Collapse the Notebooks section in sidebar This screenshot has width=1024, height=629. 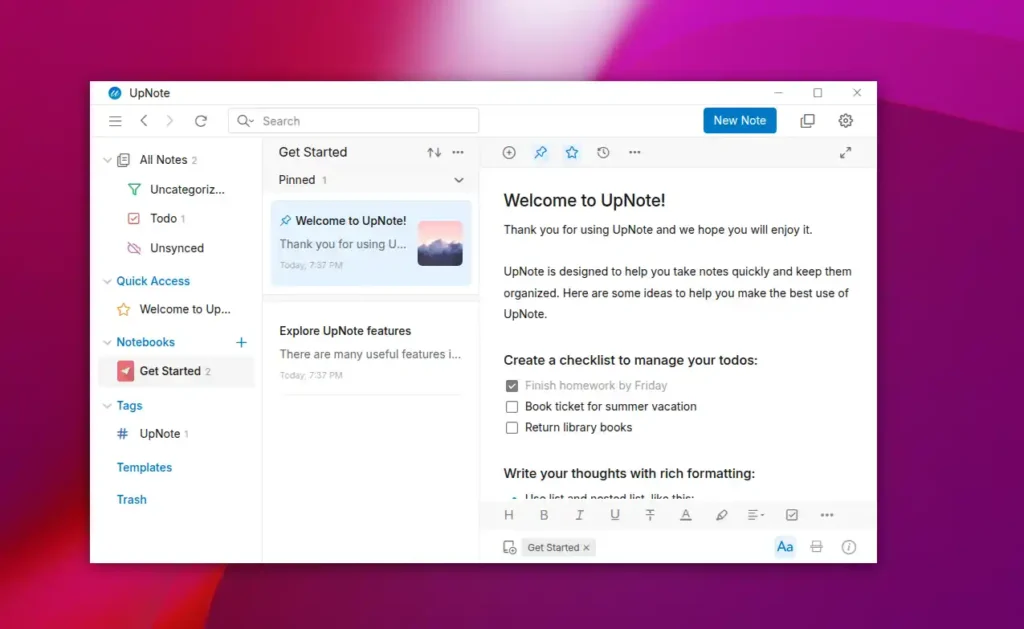coord(107,342)
